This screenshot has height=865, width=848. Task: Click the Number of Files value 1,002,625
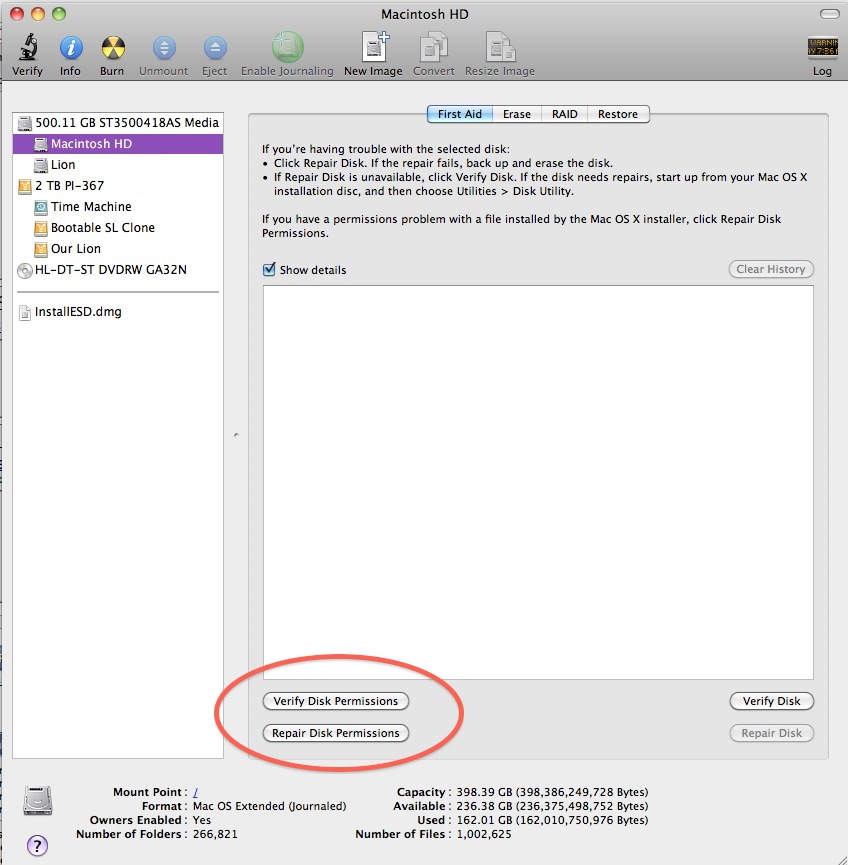[484, 834]
